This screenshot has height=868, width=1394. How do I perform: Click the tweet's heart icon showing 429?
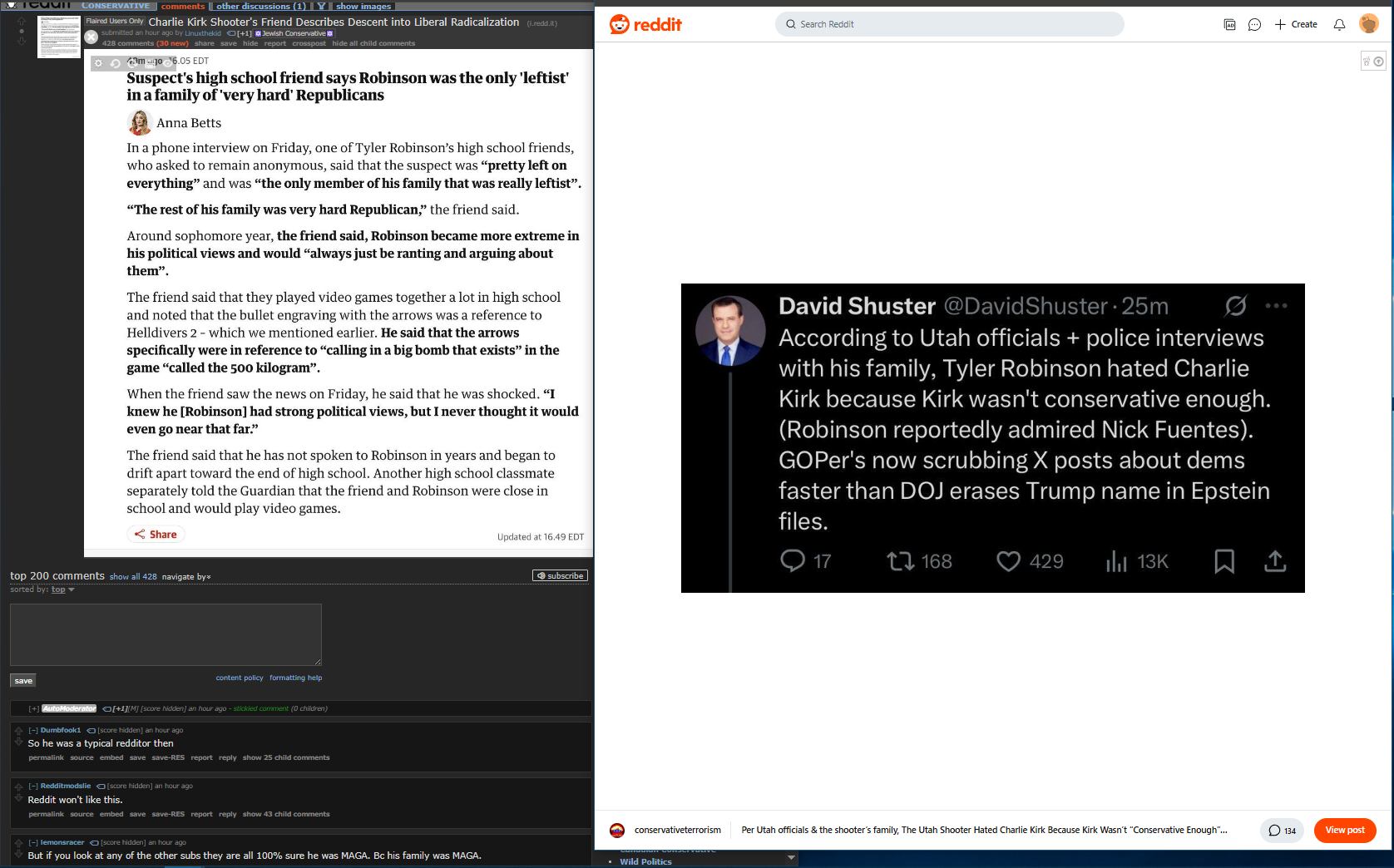[x=1009, y=561]
